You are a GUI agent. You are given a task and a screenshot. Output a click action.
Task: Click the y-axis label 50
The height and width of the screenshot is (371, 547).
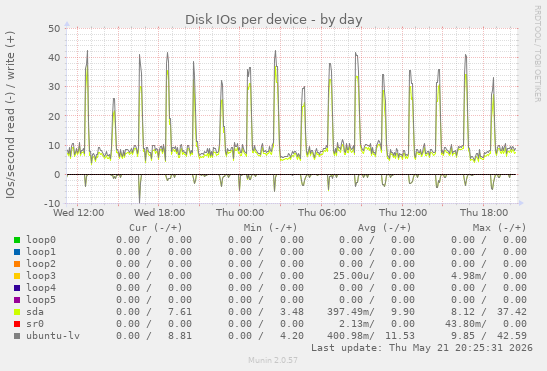coord(54,28)
